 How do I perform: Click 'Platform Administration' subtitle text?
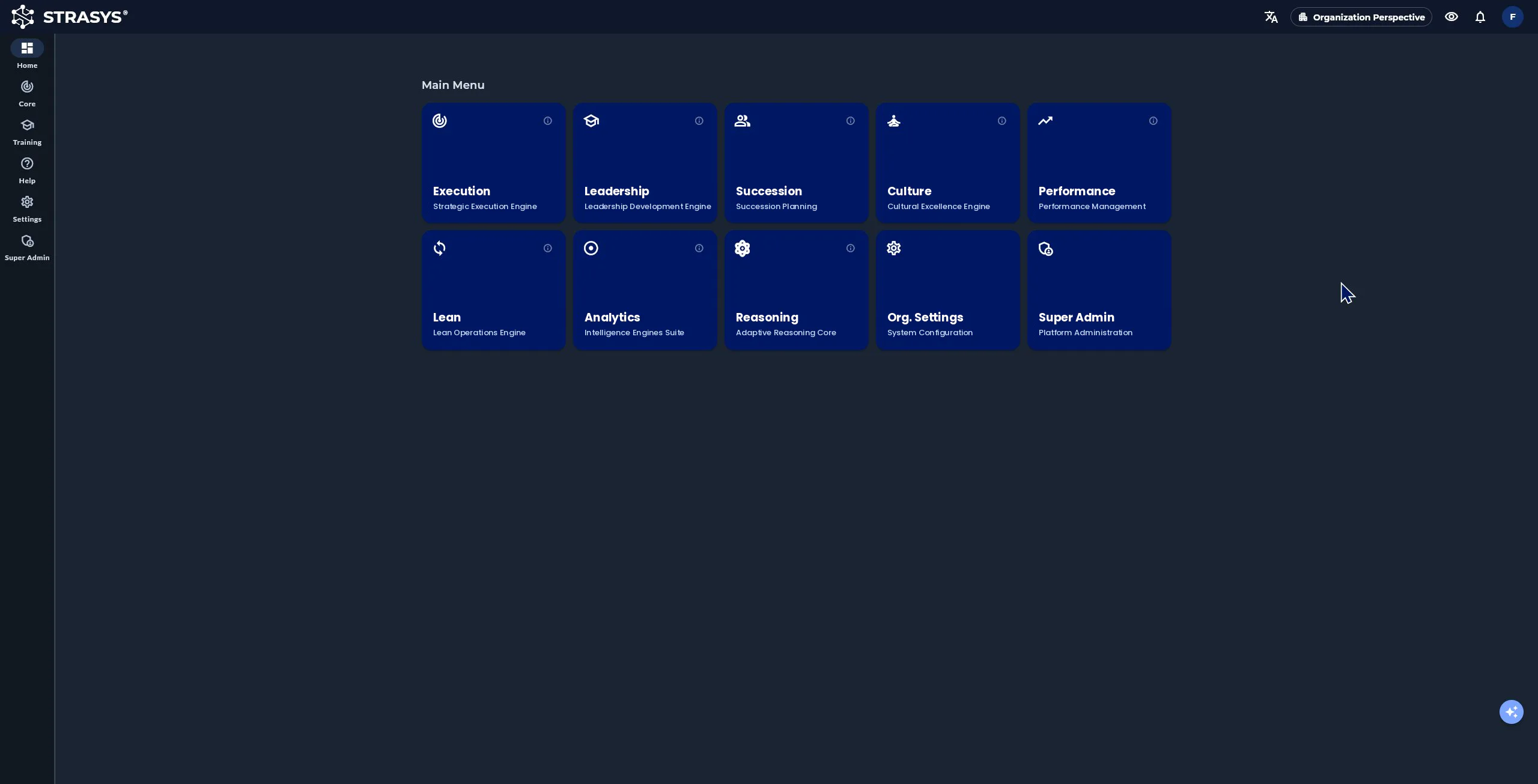tap(1086, 332)
